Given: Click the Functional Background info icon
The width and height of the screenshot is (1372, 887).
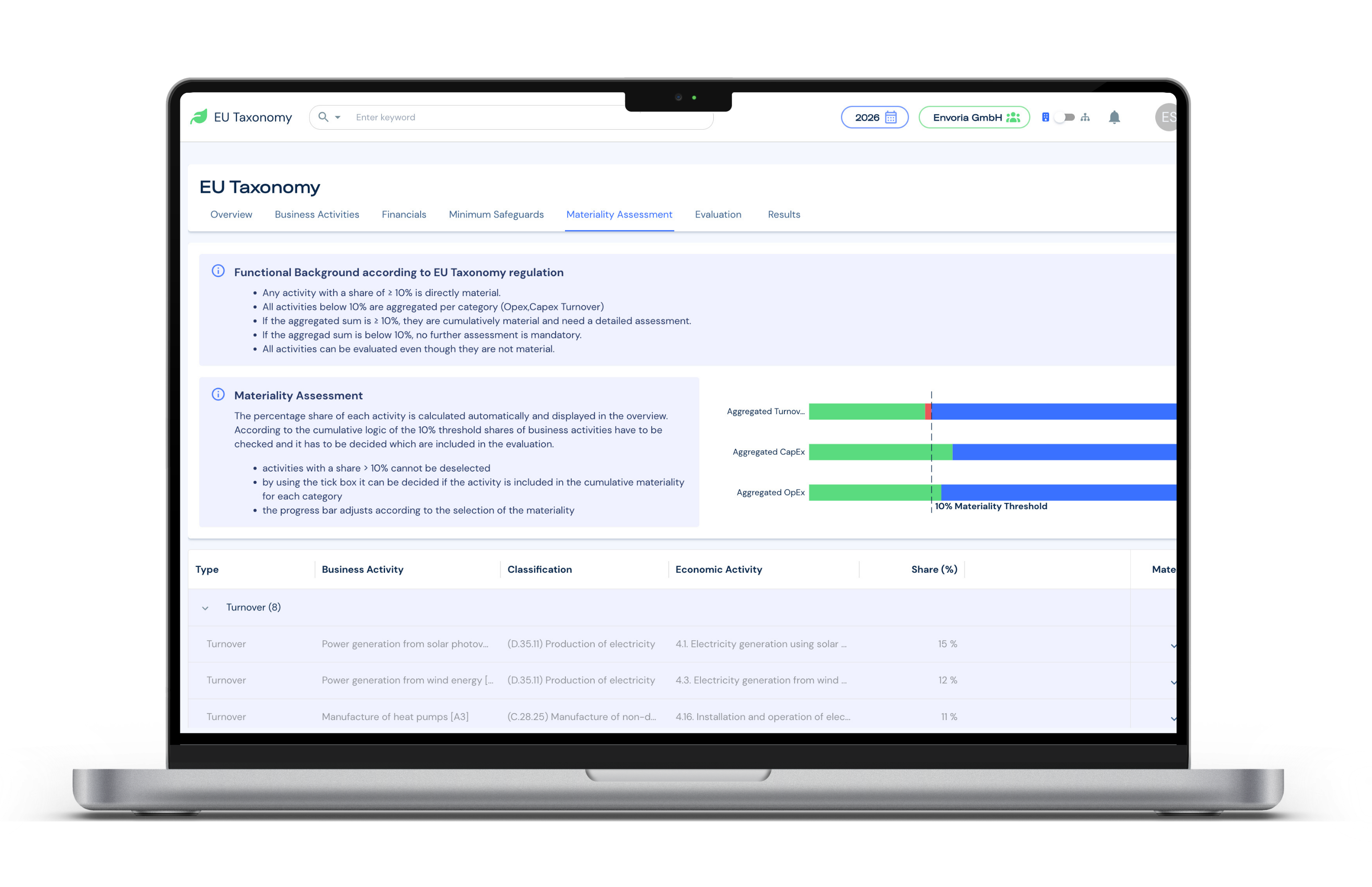Looking at the screenshot, I should 218,271.
